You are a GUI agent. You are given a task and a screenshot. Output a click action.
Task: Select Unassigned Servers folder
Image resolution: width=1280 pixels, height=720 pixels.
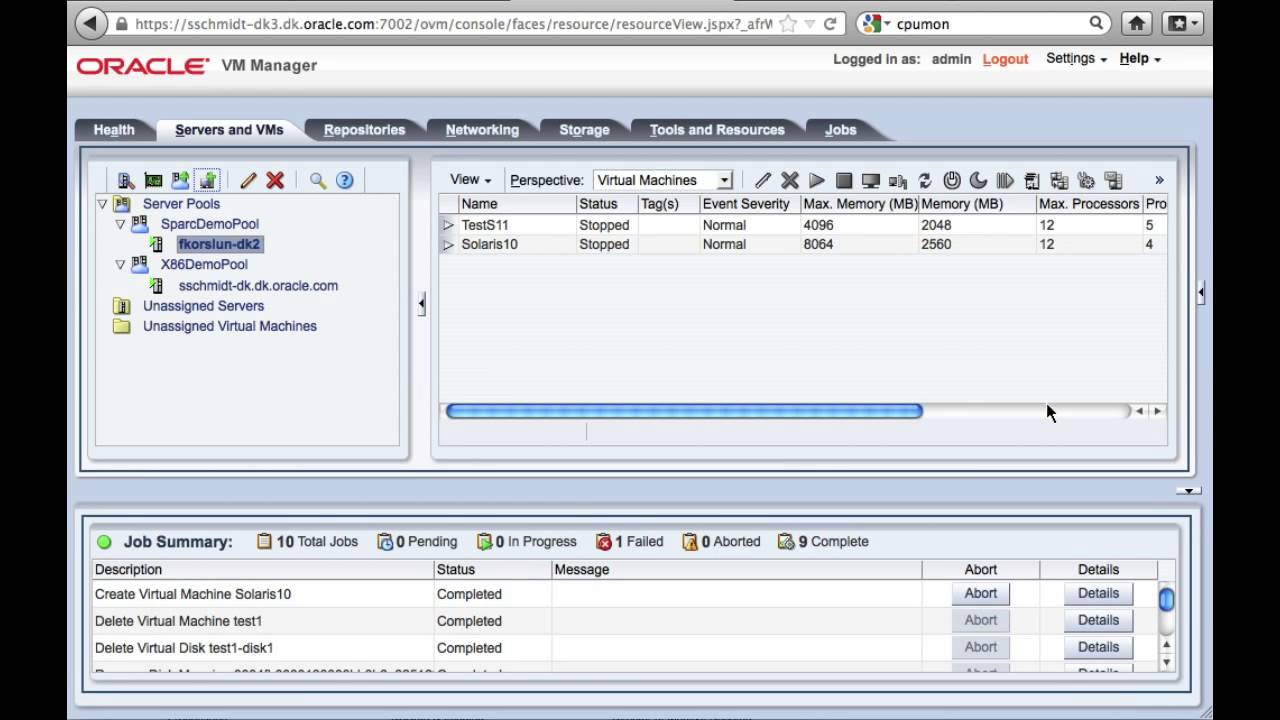click(203, 306)
